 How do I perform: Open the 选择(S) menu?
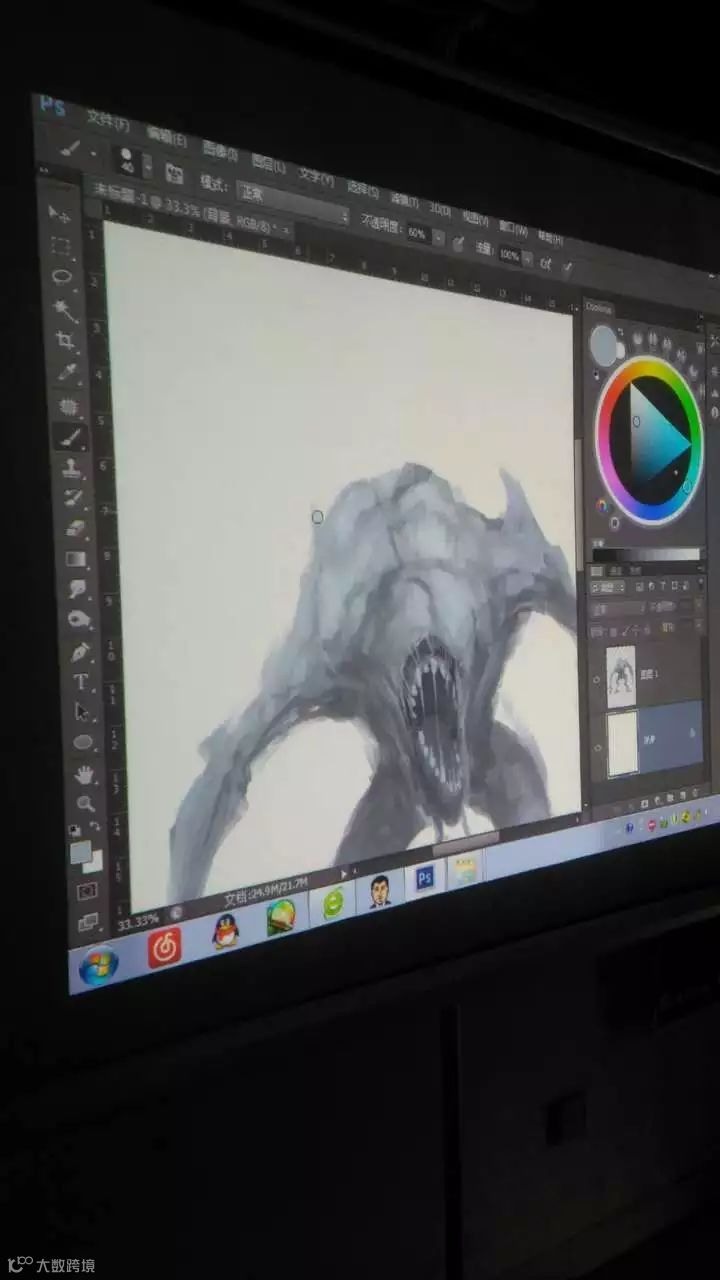[362, 189]
